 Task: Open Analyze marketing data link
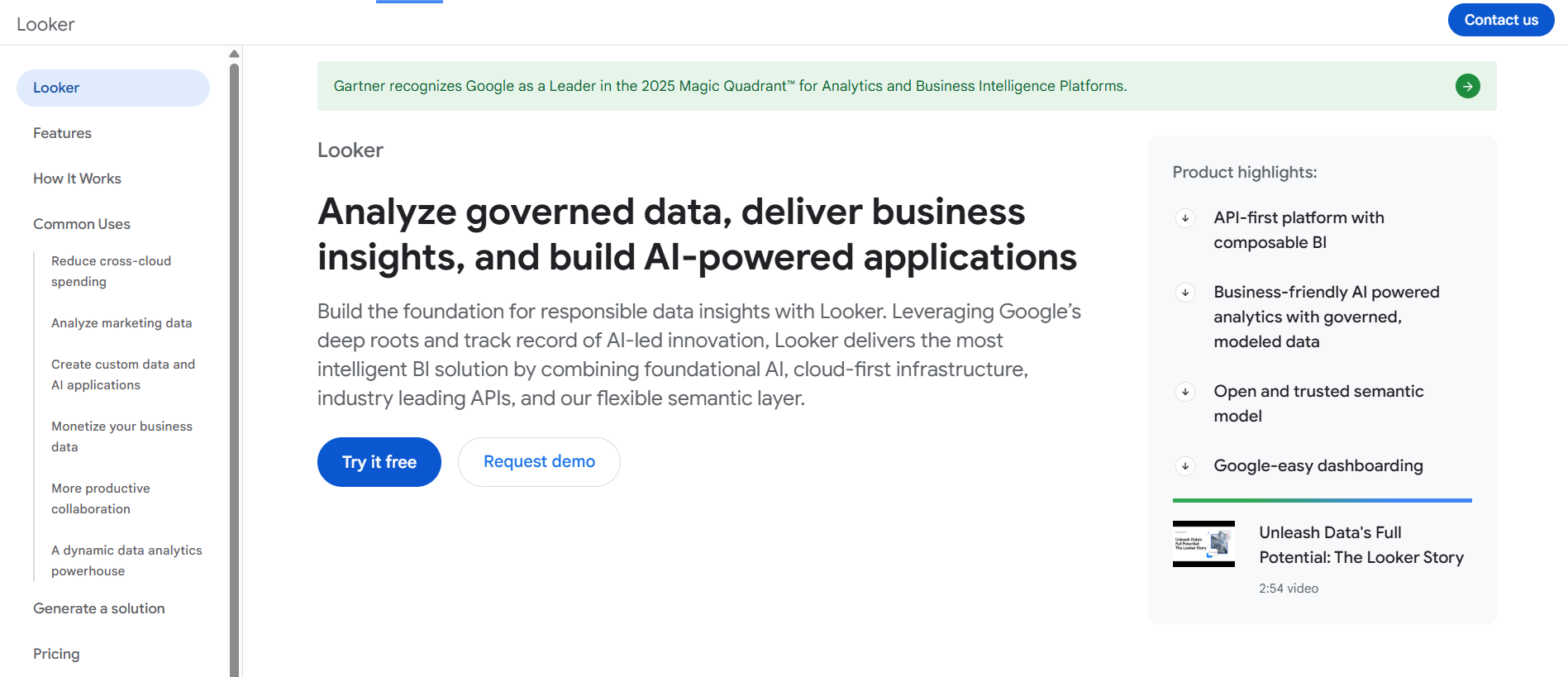(122, 323)
